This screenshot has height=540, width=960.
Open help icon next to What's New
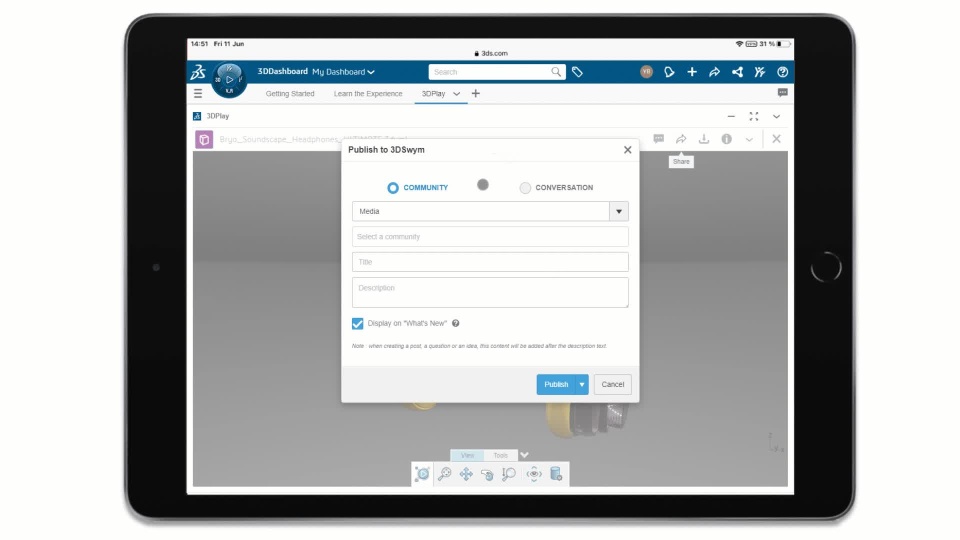[x=456, y=323]
